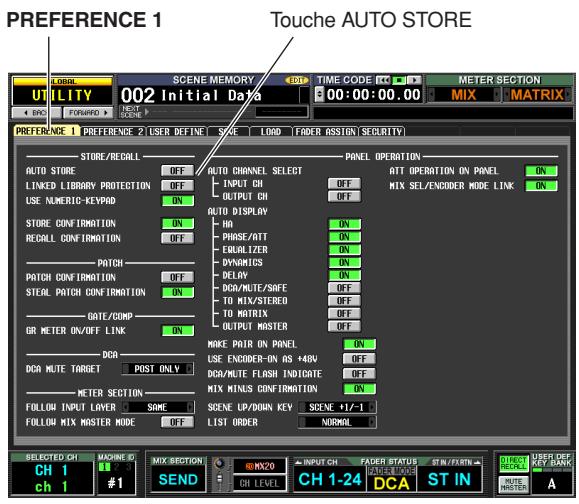Enable auto display TO MIX/STEREO
This screenshot has width=579, height=504.
[x=344, y=301]
